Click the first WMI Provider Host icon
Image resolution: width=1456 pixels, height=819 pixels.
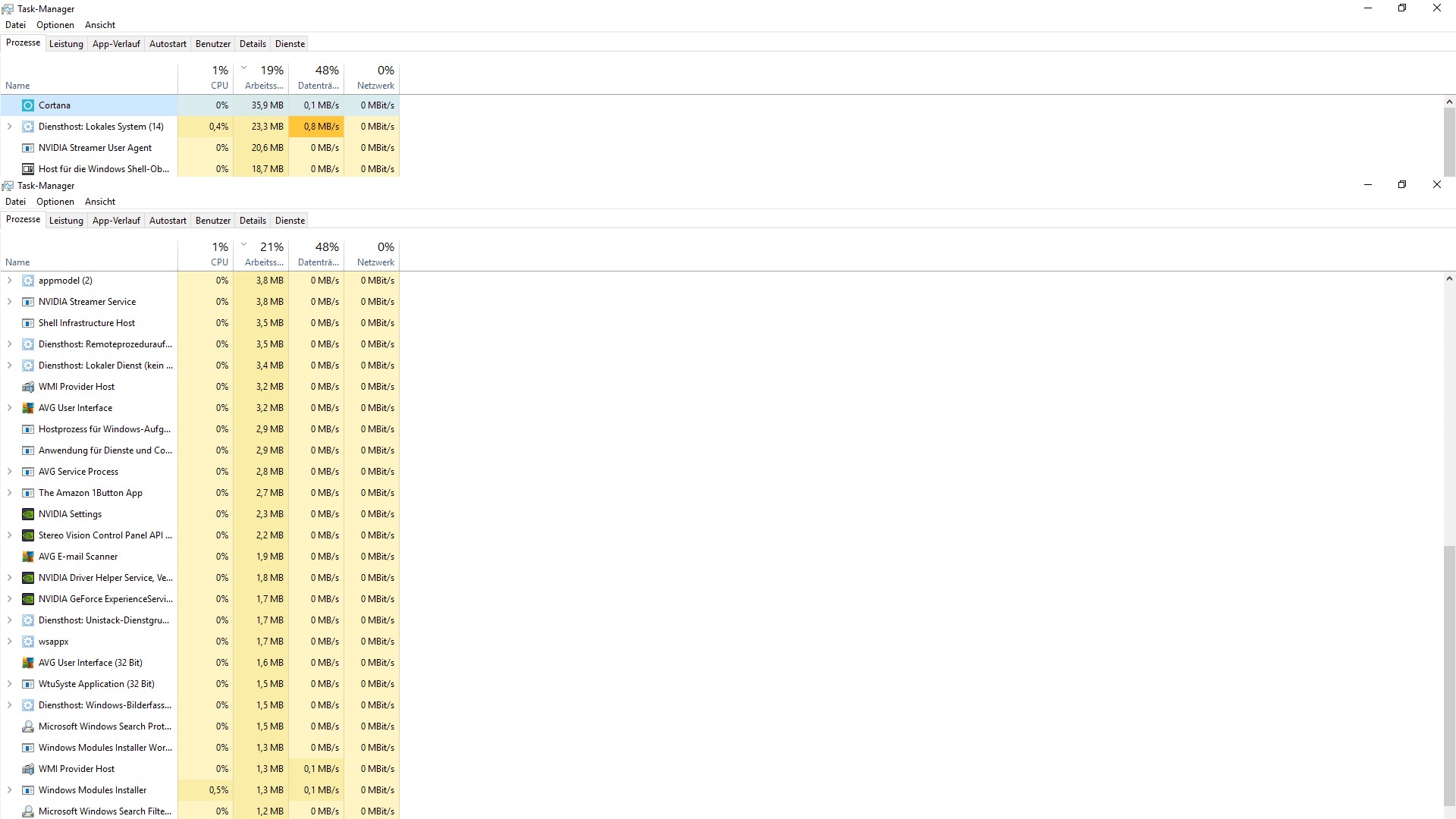pos(28,387)
